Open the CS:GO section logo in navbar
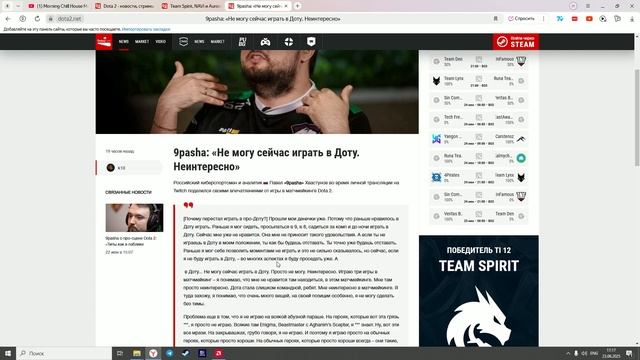This screenshot has height=360, width=640. 183,42
